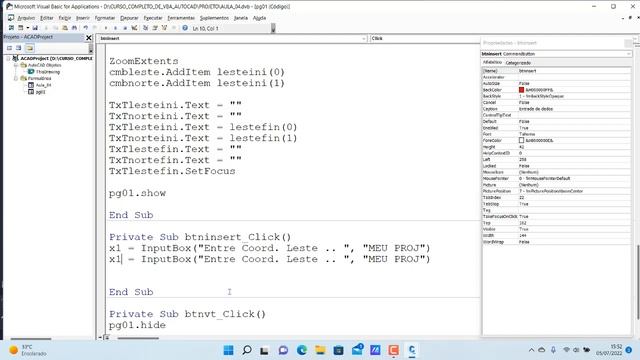The image size is (640, 360).
Task: Open the Windows Start menu
Action: tap(229, 350)
